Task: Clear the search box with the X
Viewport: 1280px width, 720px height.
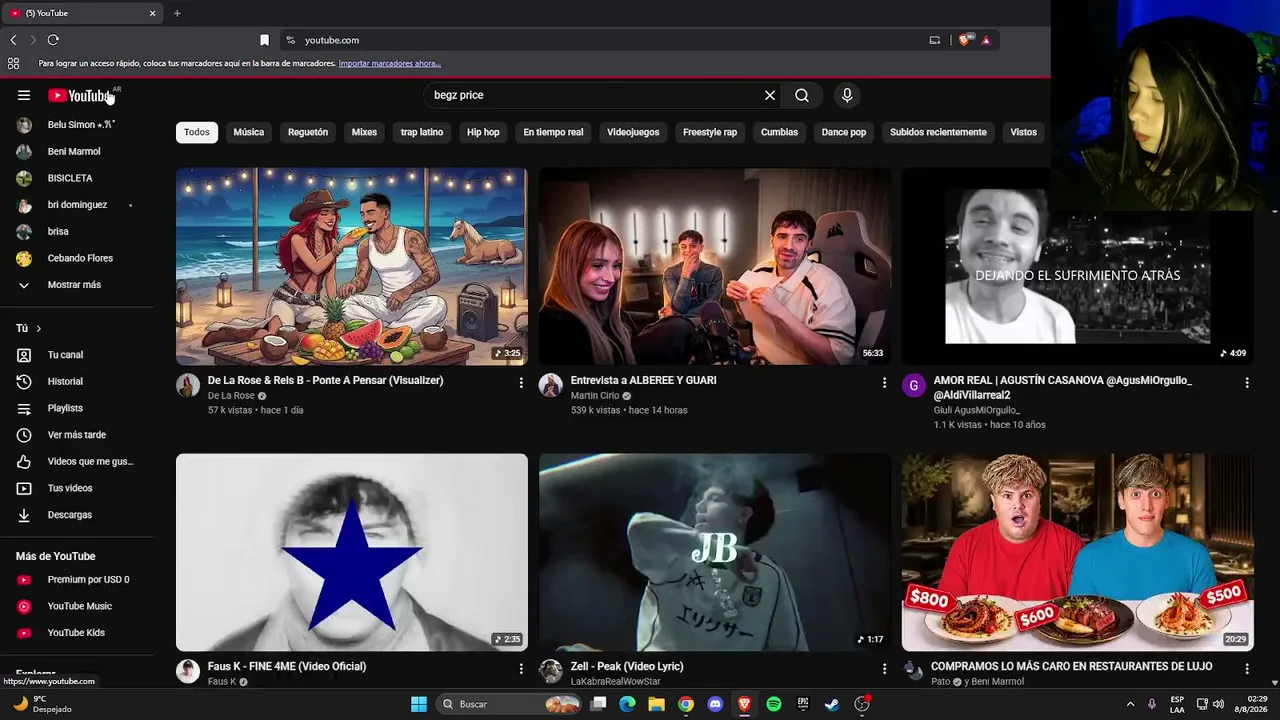Action: coord(770,95)
